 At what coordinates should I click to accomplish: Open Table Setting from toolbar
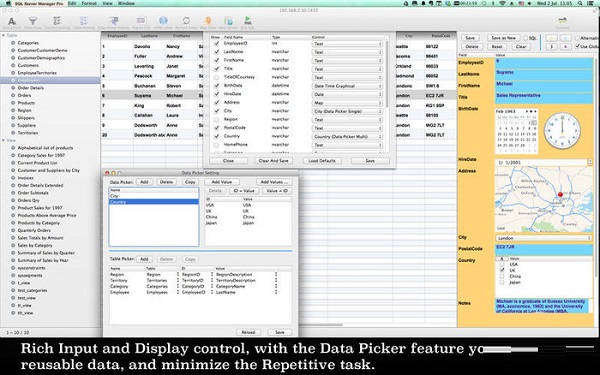(84, 21)
